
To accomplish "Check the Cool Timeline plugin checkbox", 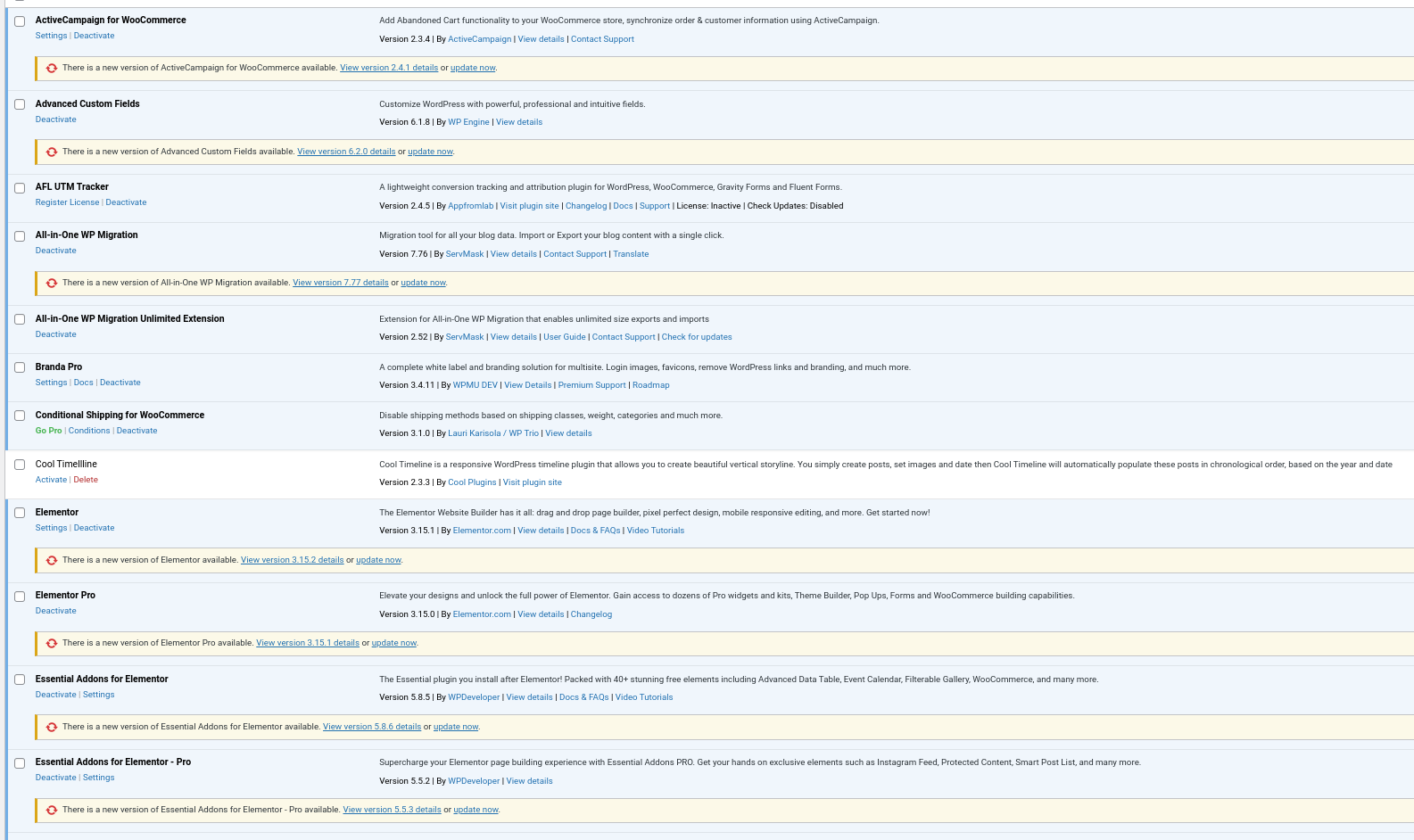I will pyautogui.click(x=20, y=465).
